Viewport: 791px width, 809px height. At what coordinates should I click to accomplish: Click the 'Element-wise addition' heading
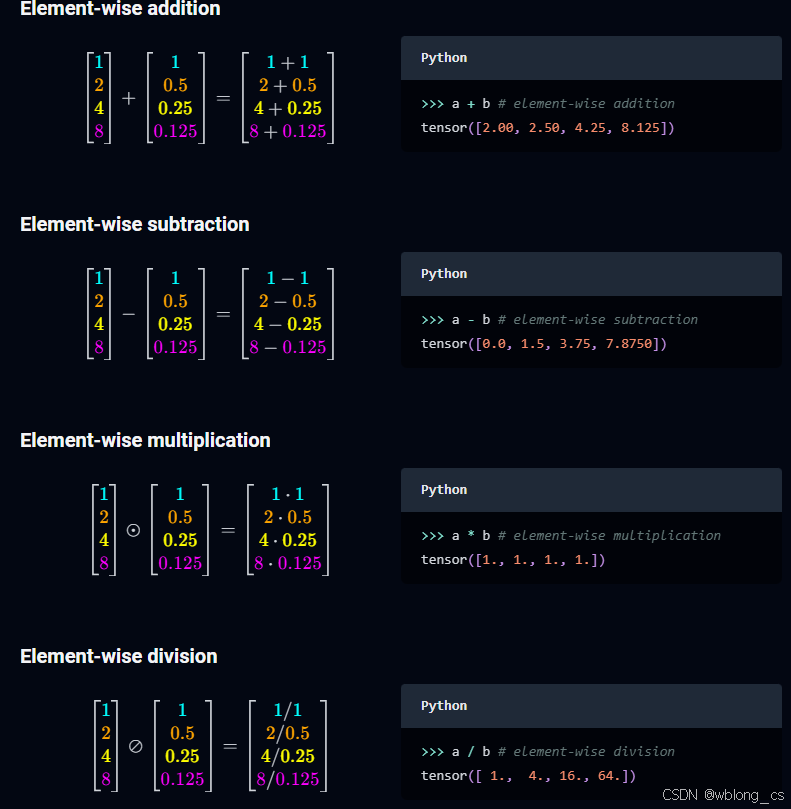click(120, 8)
